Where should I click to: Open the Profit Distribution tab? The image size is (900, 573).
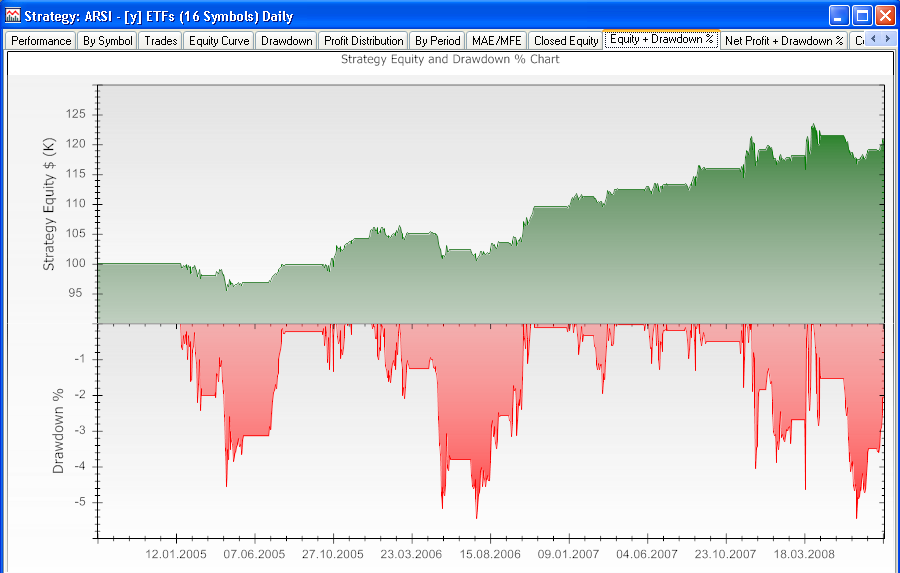coord(364,41)
